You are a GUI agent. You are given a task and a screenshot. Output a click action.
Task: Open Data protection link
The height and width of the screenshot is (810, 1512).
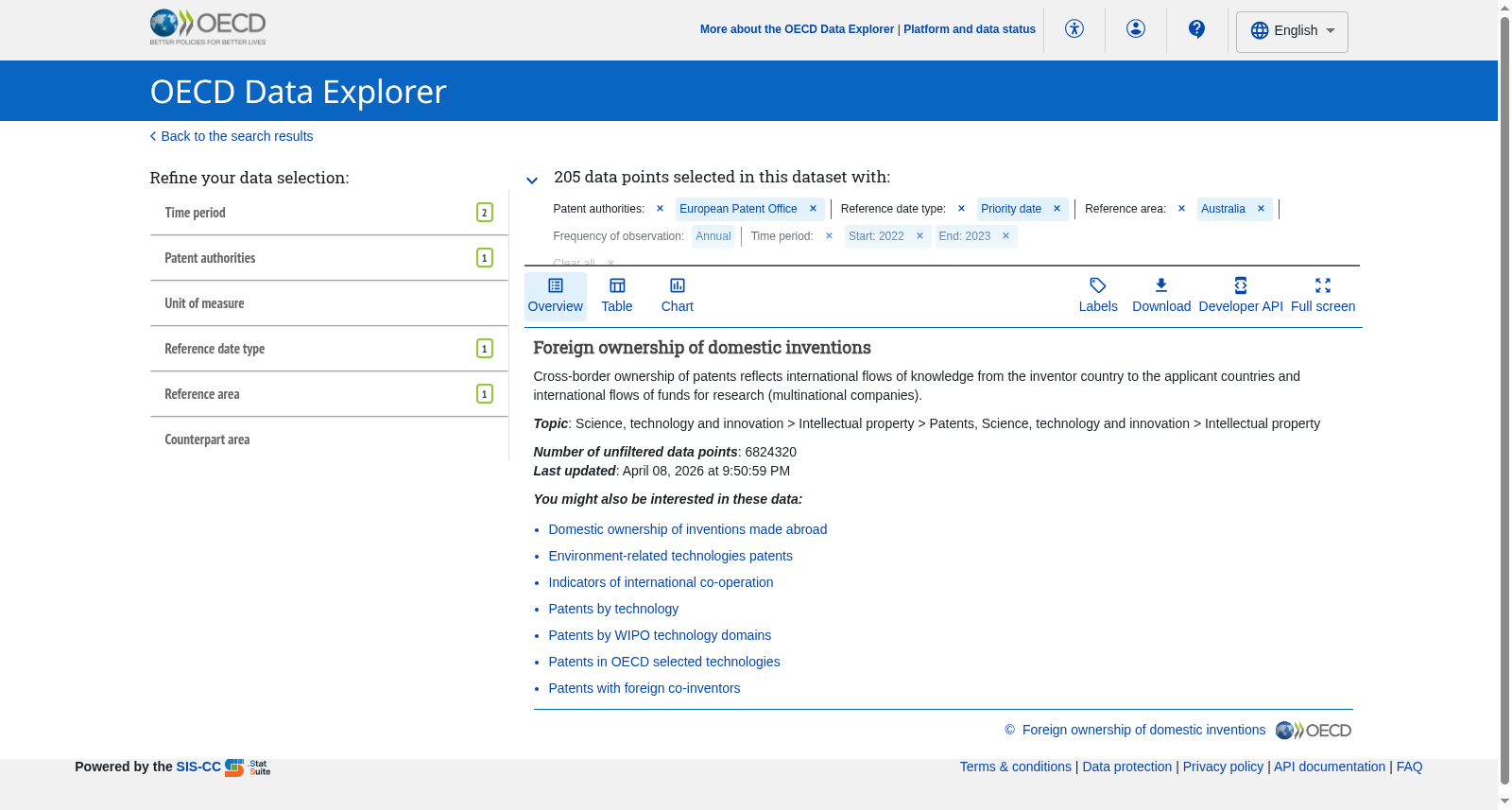coord(1127,767)
